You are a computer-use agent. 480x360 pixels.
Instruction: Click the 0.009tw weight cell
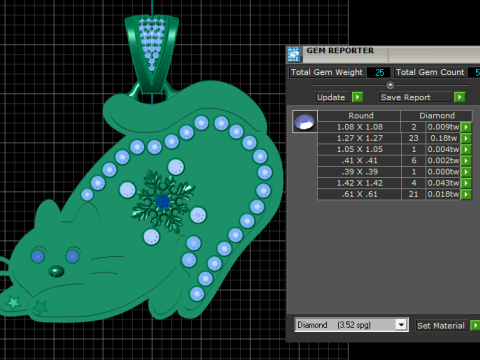(x=443, y=127)
